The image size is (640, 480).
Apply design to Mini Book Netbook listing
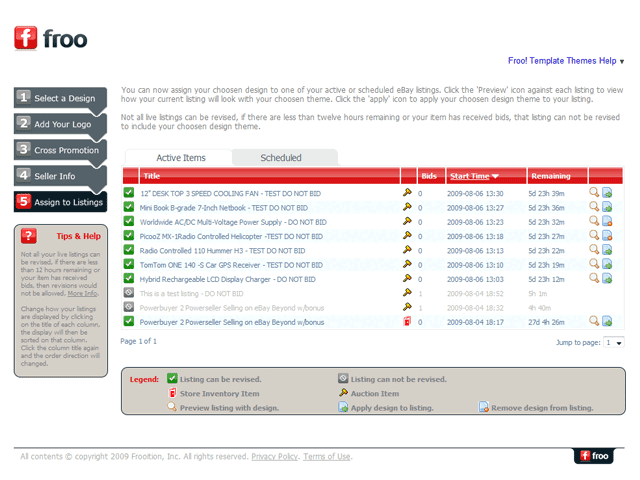click(607, 207)
